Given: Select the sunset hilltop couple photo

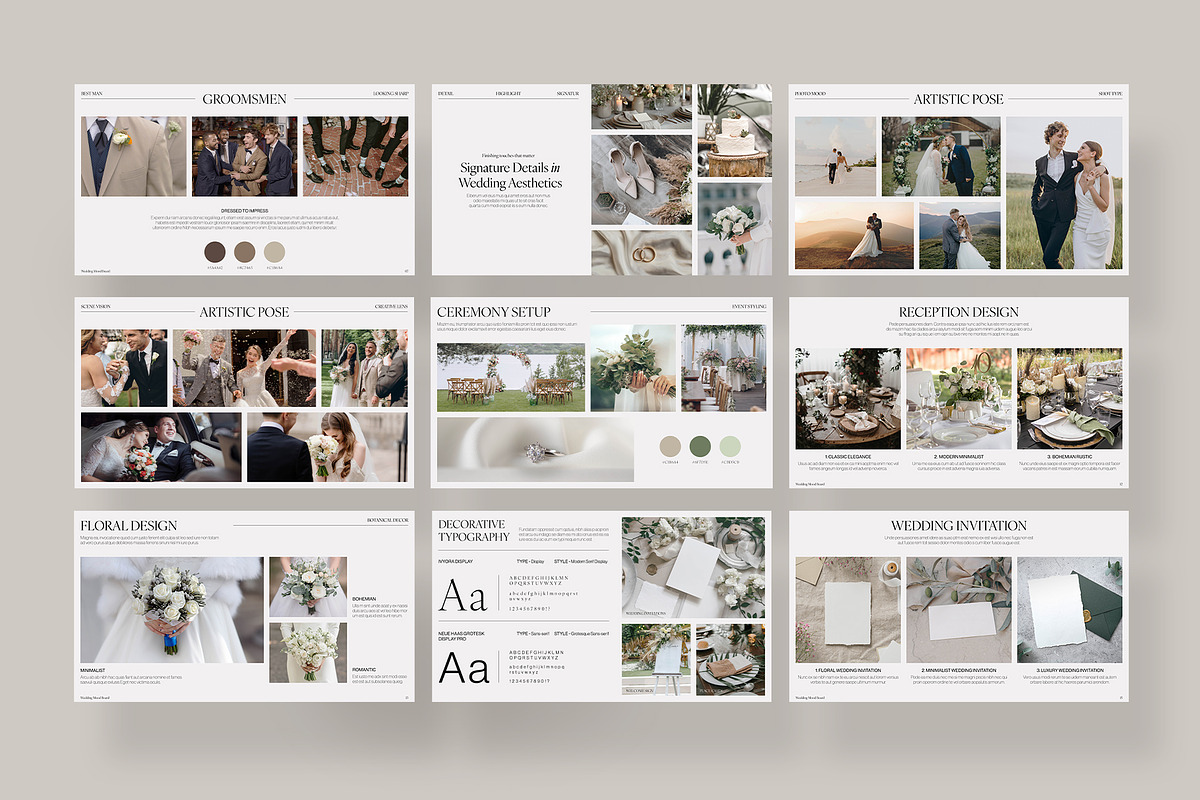Looking at the screenshot, I should pyautogui.click(x=854, y=235).
